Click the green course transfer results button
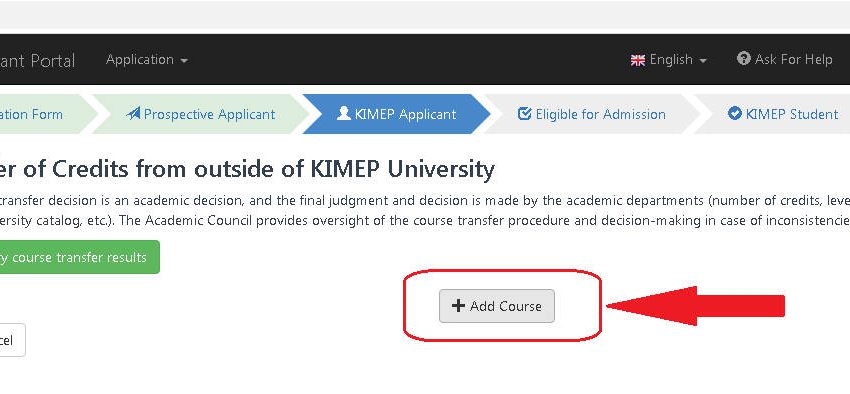850x394 pixels. pos(80,257)
